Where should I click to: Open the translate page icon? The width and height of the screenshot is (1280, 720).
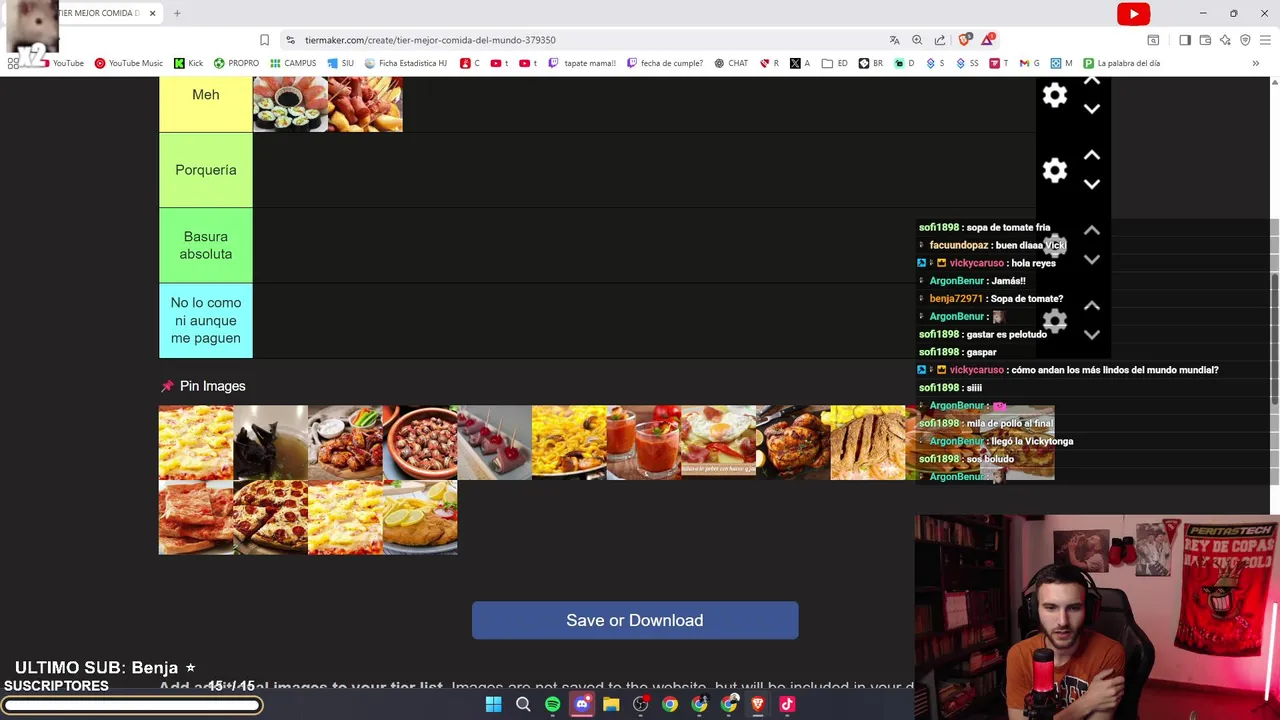click(894, 40)
